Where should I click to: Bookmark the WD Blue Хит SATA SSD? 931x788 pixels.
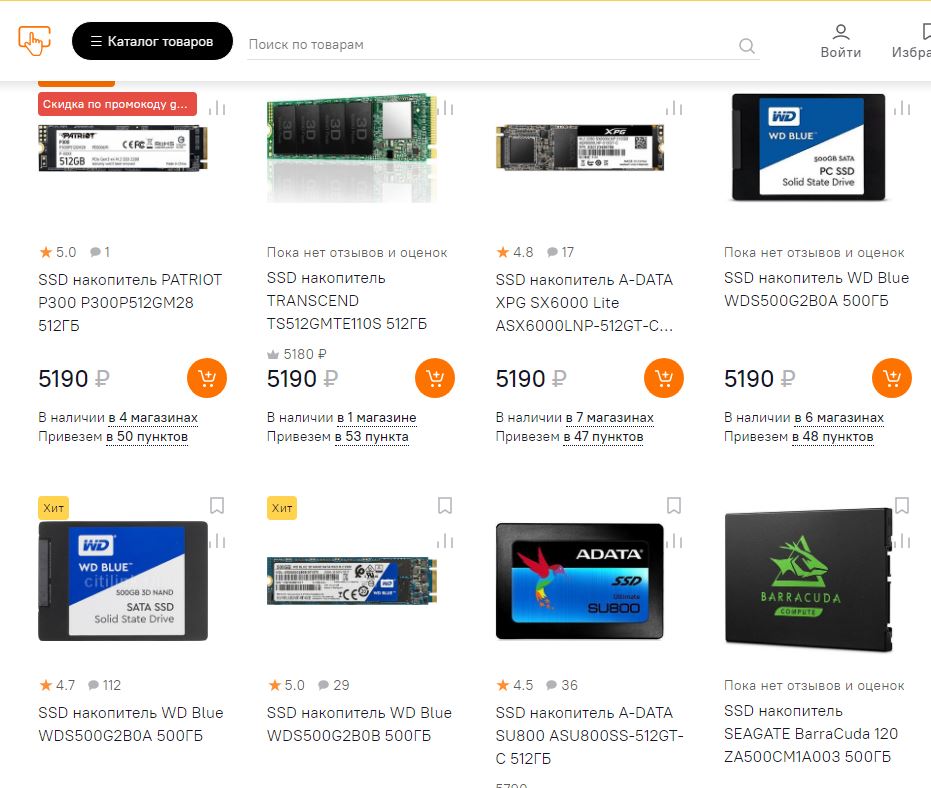coord(217,505)
